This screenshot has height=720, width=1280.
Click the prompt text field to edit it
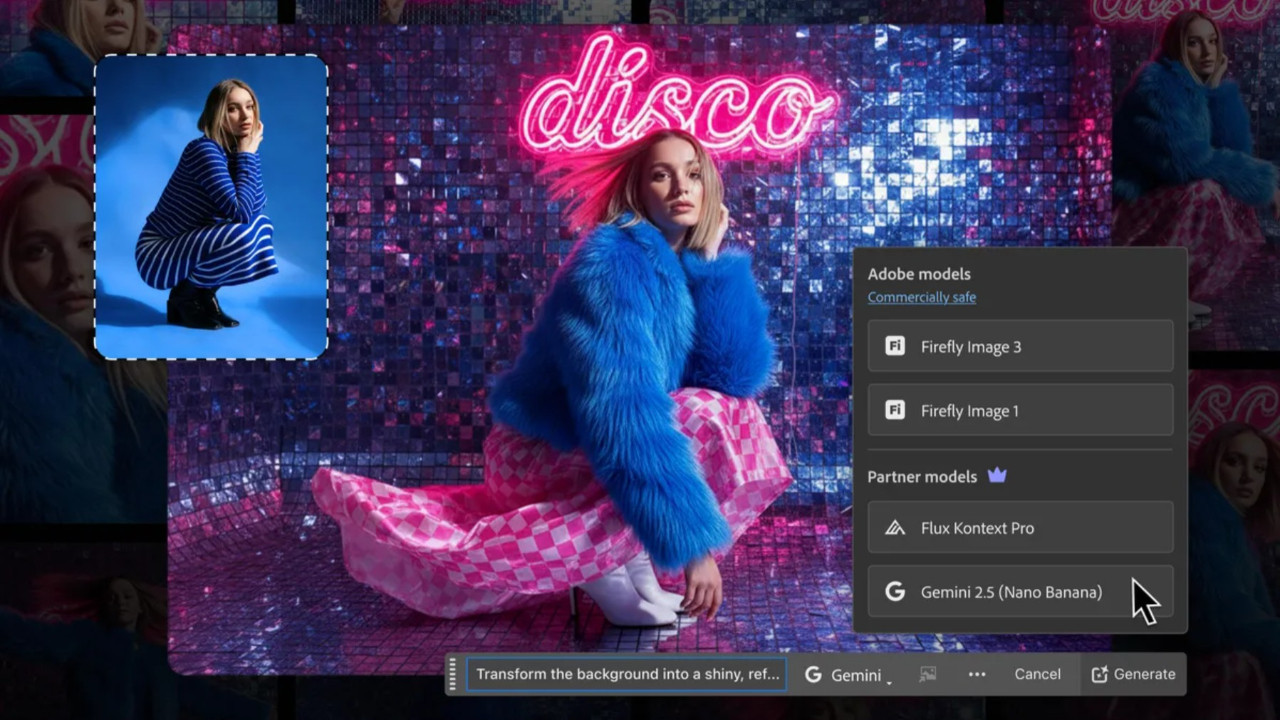coord(625,674)
